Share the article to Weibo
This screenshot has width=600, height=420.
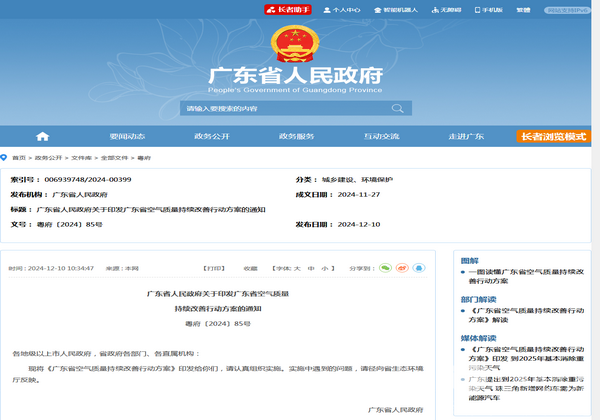[x=402, y=268]
